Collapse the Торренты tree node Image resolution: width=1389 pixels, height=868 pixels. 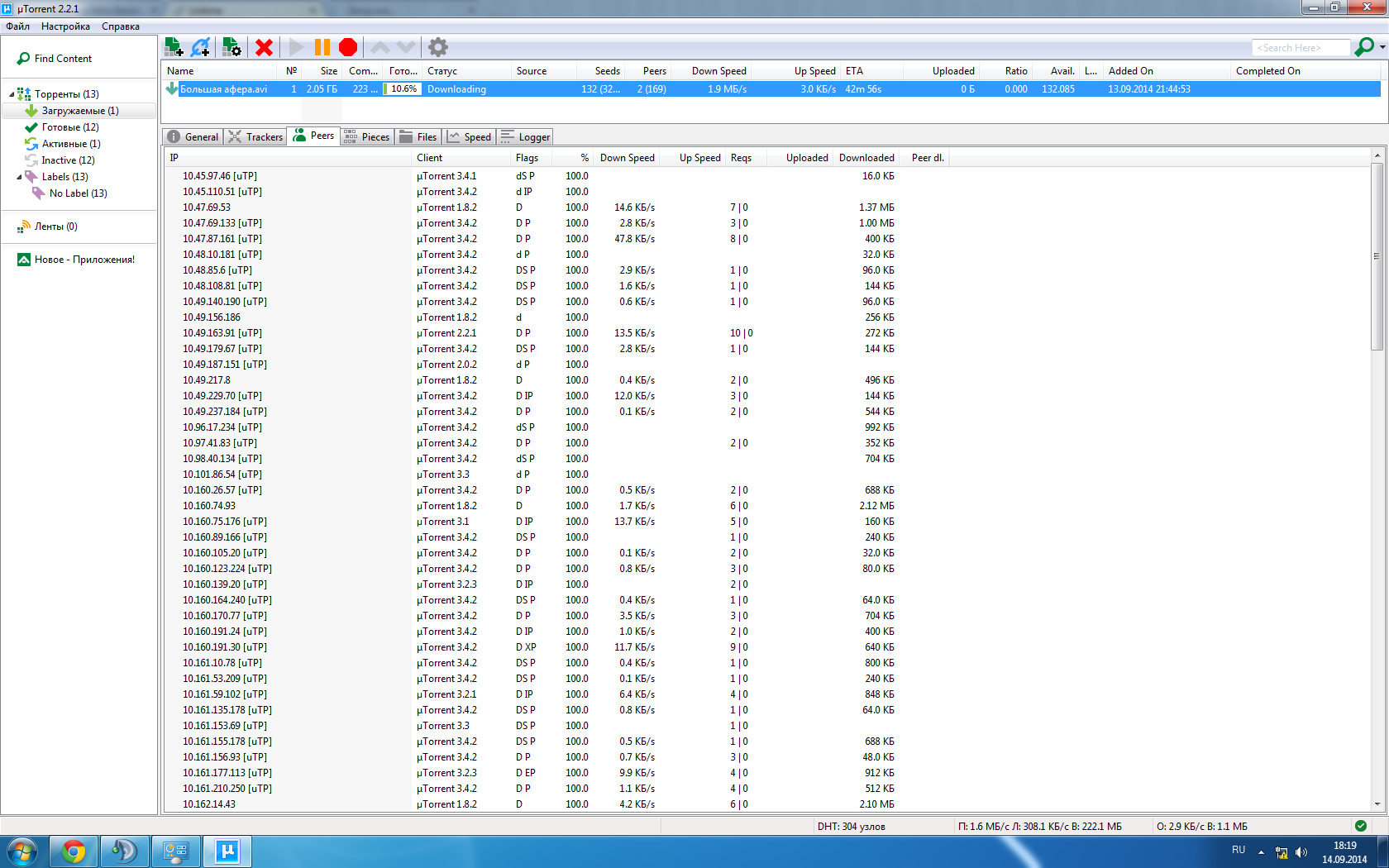pos(12,94)
